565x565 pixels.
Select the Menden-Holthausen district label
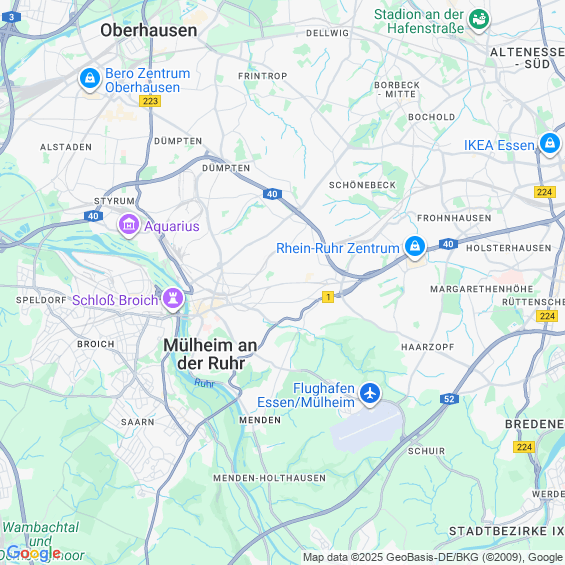(x=270, y=478)
